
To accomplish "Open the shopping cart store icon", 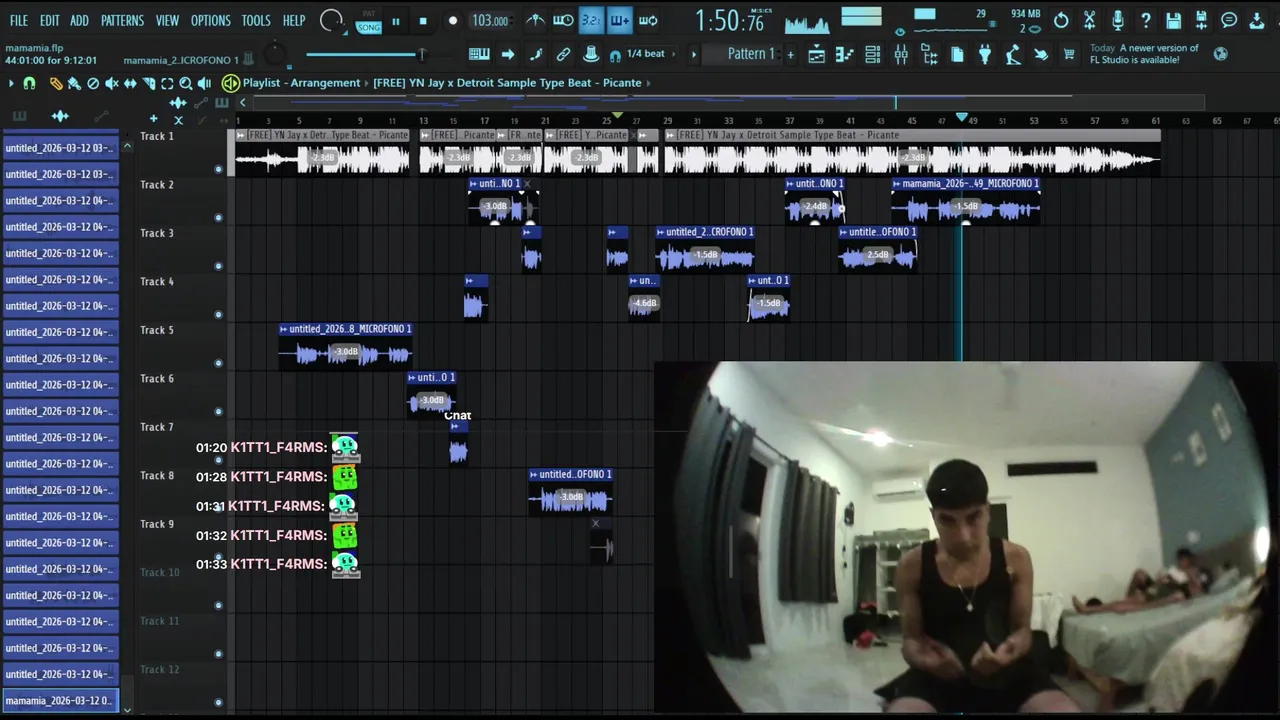I will point(1068,54).
